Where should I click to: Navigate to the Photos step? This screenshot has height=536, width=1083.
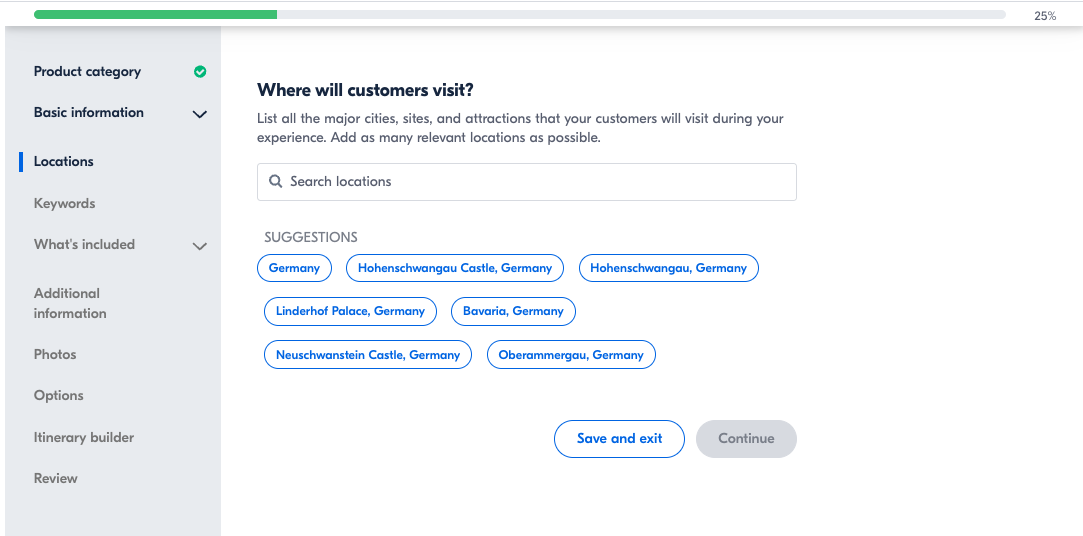[x=55, y=354]
